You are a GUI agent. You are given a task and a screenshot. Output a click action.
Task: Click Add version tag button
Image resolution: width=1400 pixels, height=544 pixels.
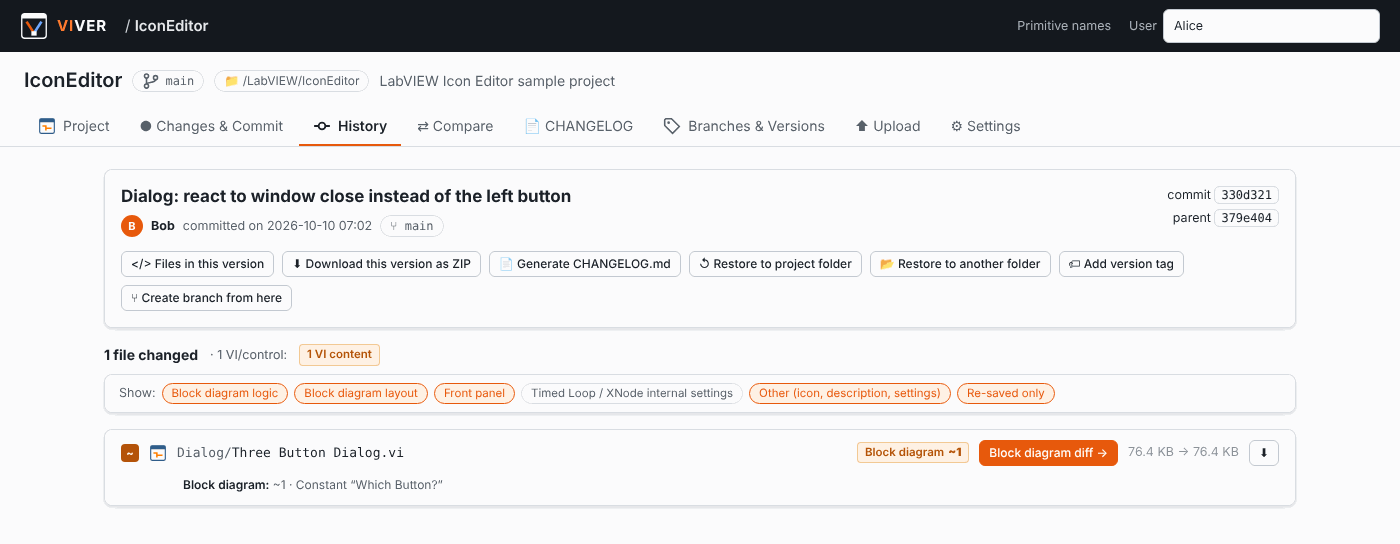pyautogui.click(x=1121, y=264)
